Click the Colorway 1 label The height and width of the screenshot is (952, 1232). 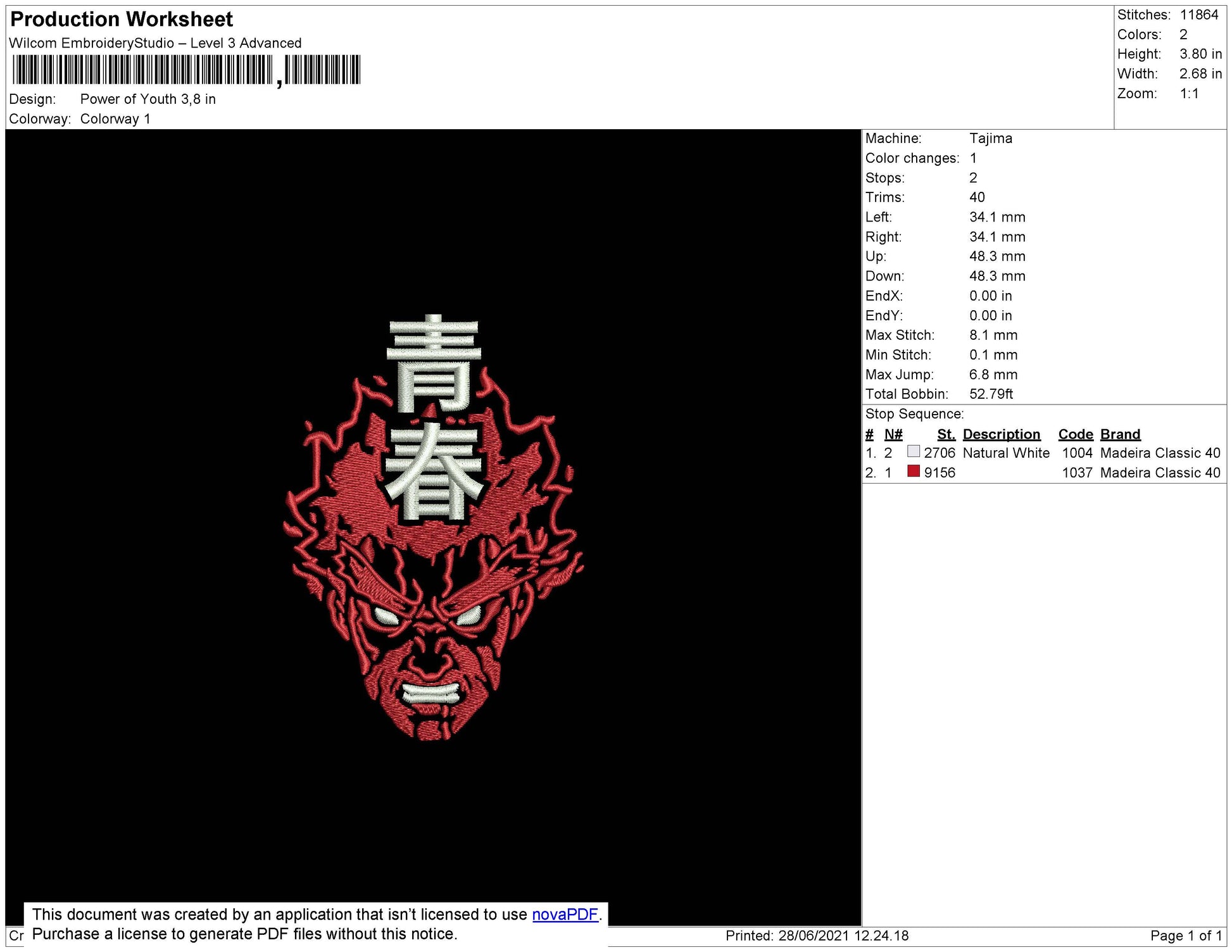tap(115, 119)
